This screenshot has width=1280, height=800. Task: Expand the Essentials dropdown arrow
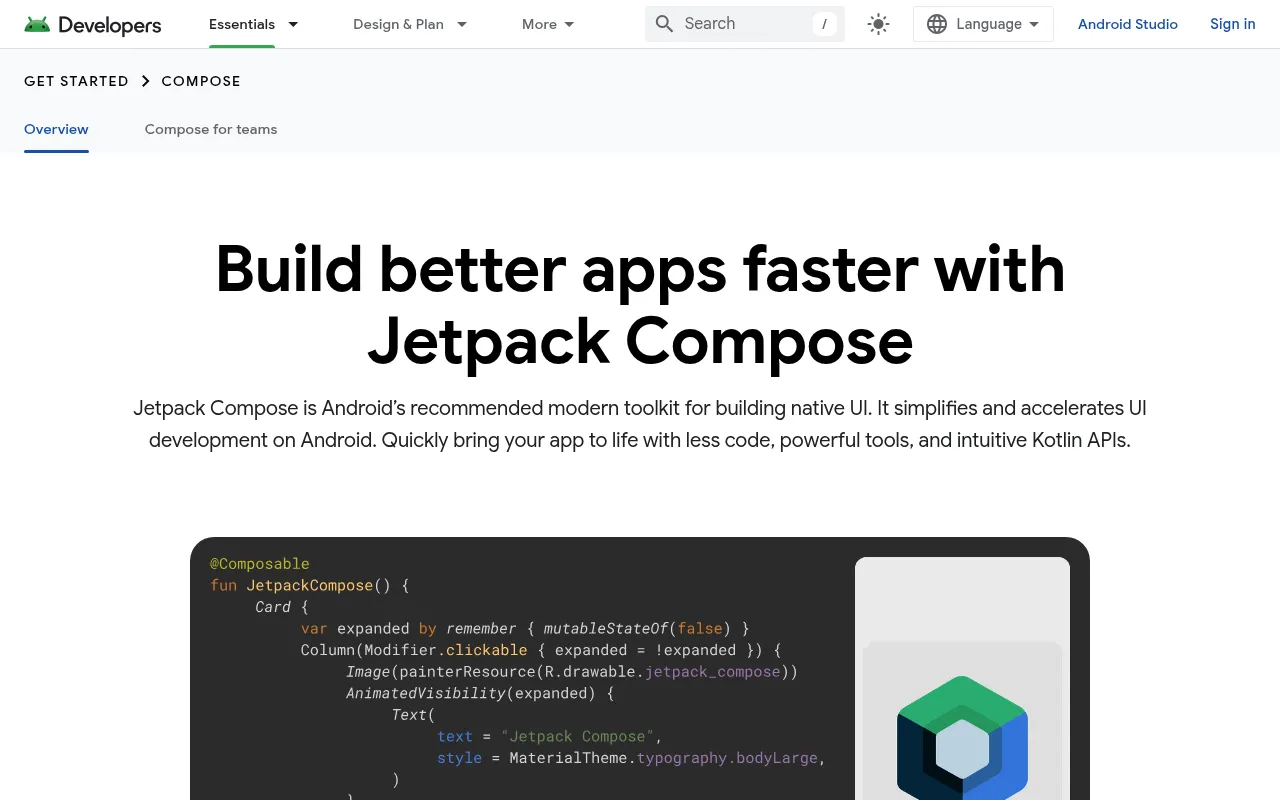click(293, 24)
